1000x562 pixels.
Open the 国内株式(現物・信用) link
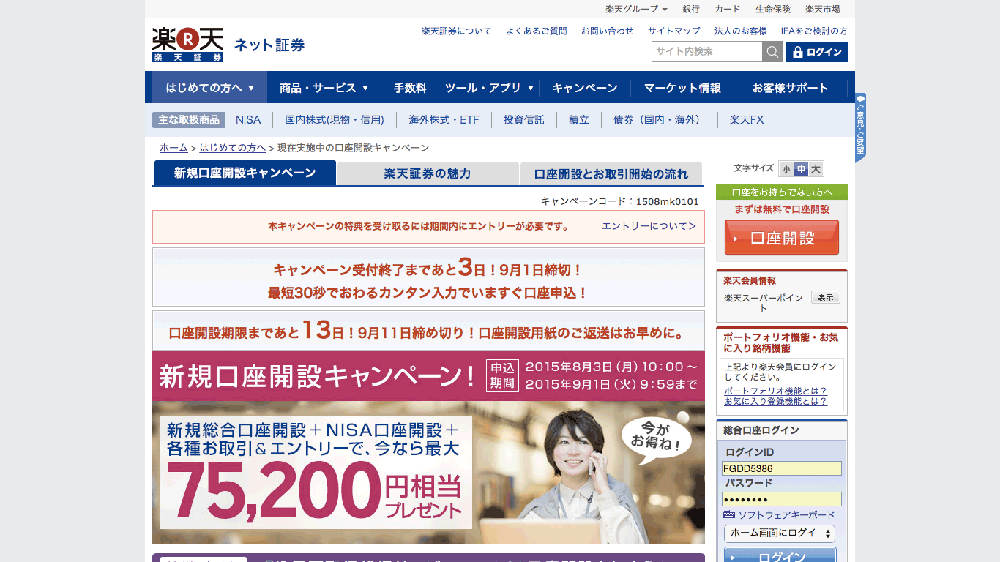point(334,120)
